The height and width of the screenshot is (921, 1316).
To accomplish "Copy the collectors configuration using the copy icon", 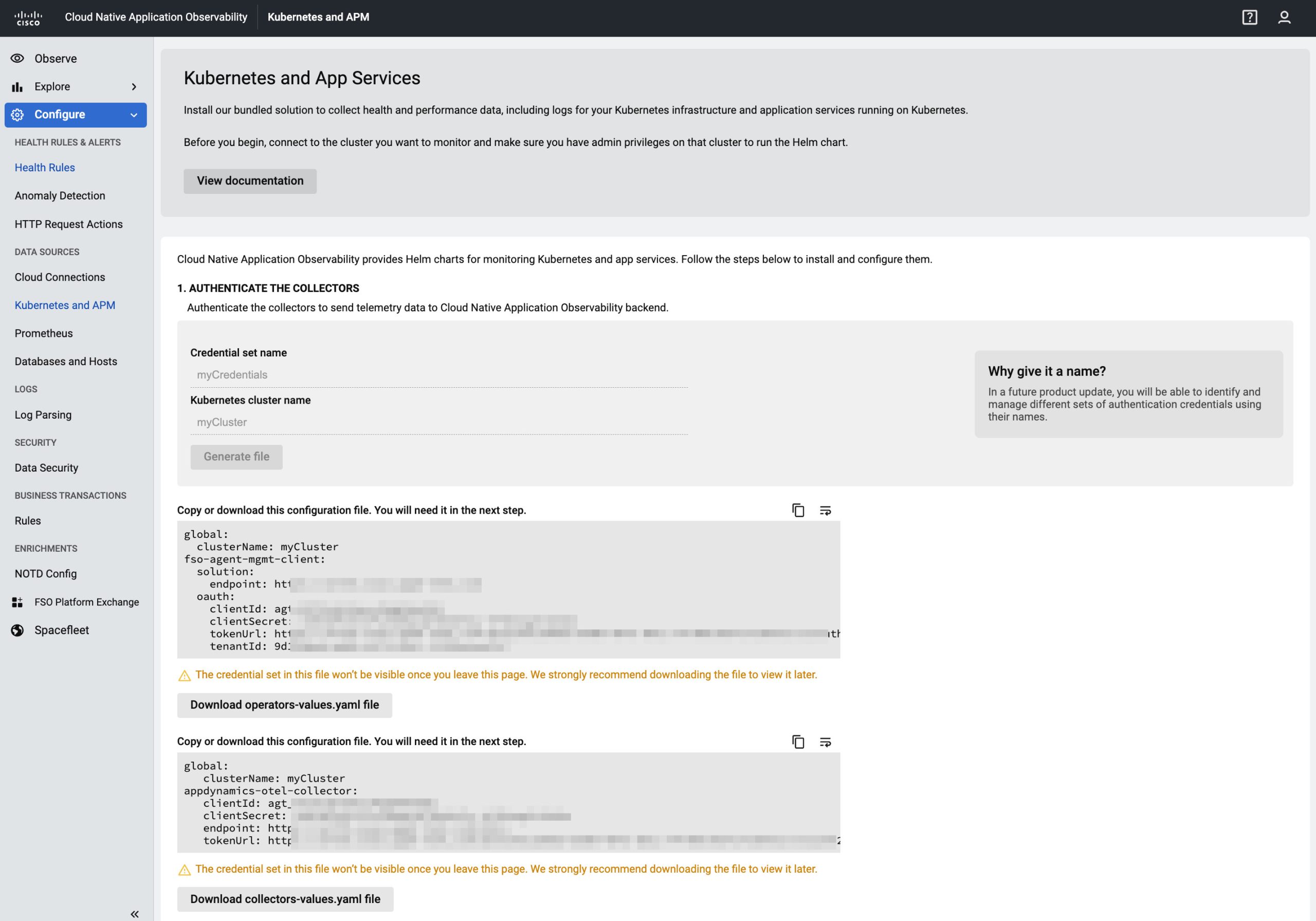I will (798, 742).
